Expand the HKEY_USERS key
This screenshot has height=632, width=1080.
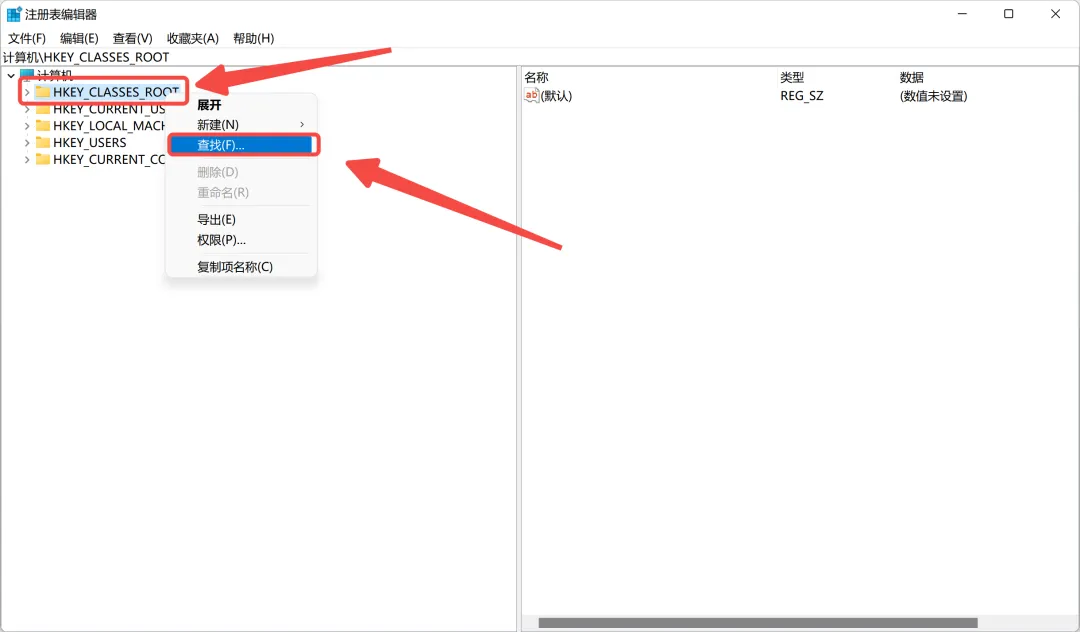[x=27, y=143]
